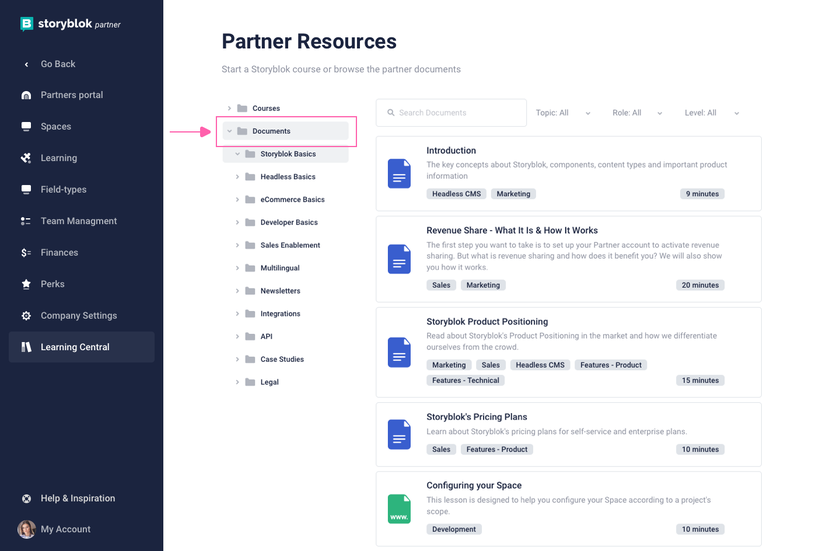Open Company Settings from the sidebar
840x551 pixels.
click(x=81, y=315)
